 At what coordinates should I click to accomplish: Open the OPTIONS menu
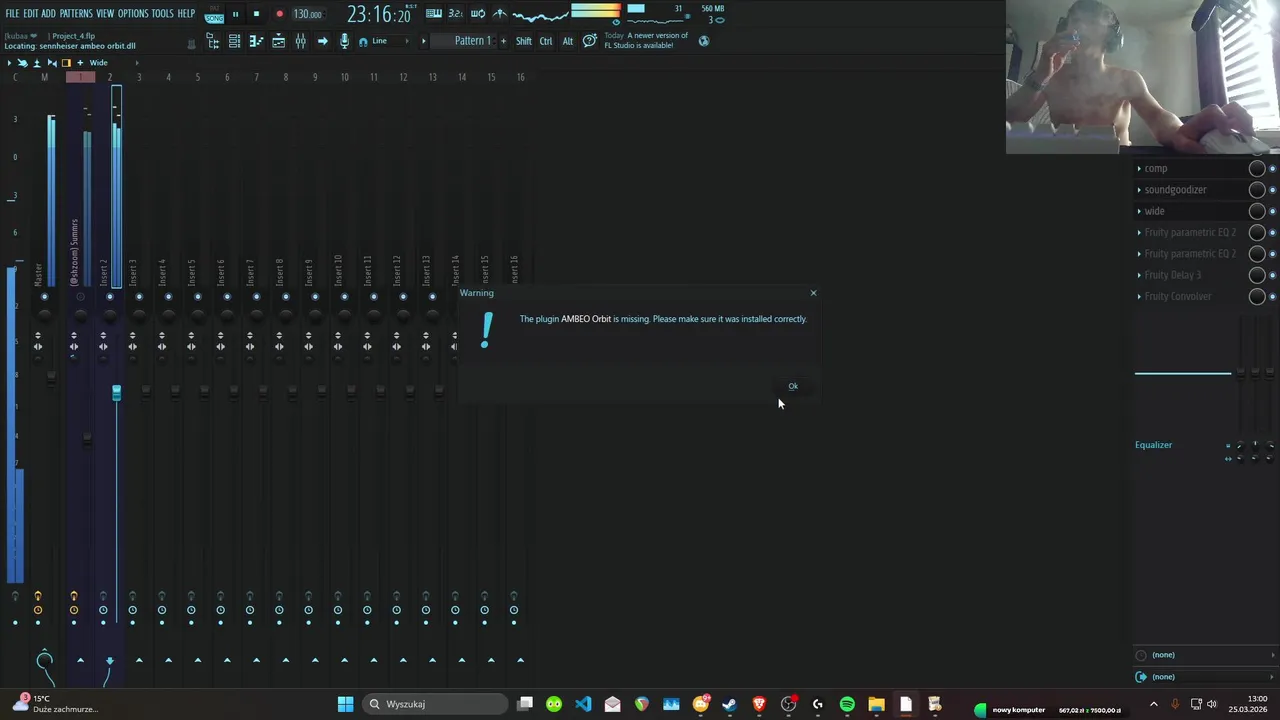[133, 14]
